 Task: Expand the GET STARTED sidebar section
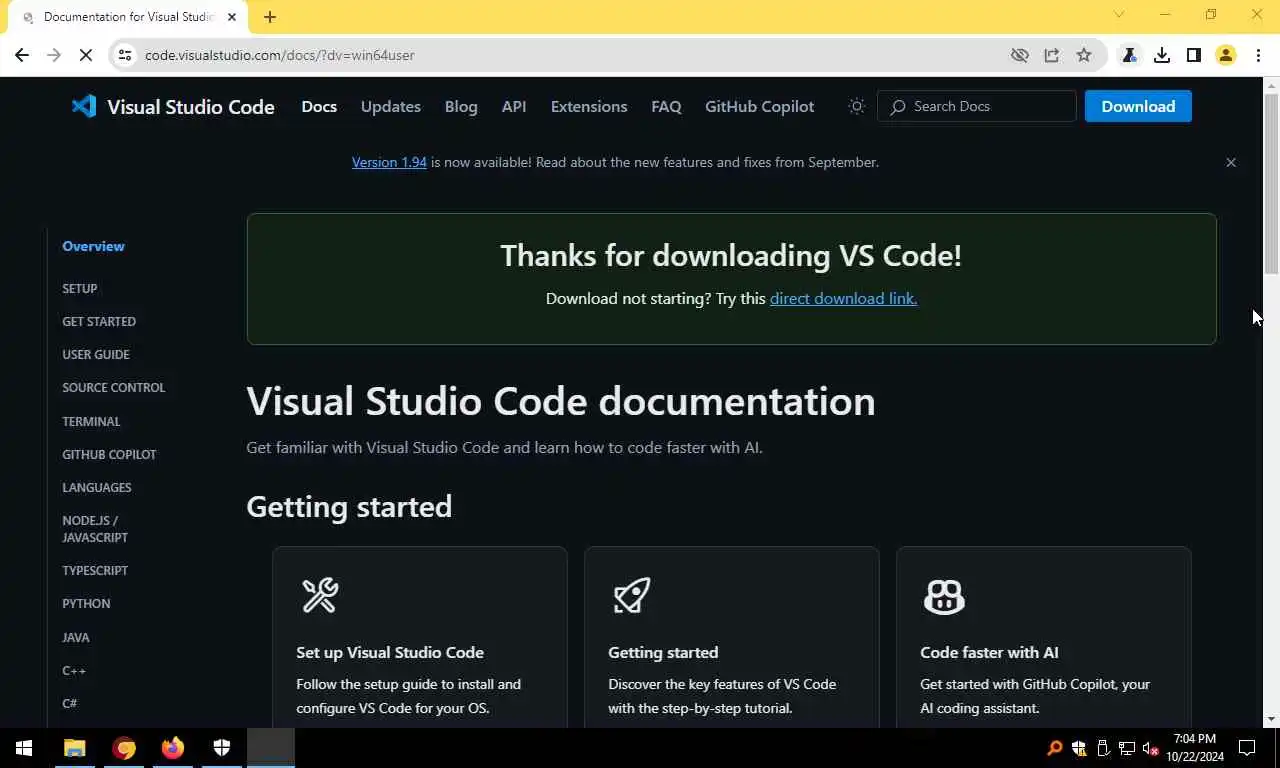pos(99,321)
